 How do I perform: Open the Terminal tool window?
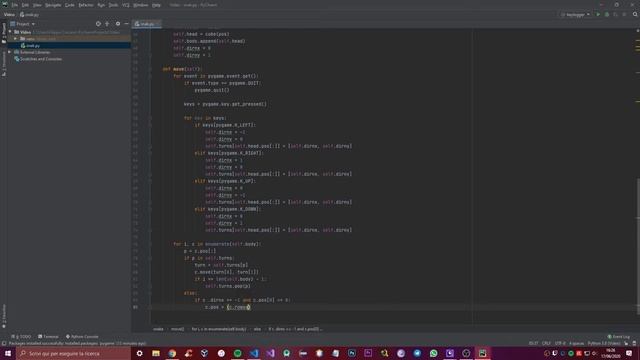48,337
